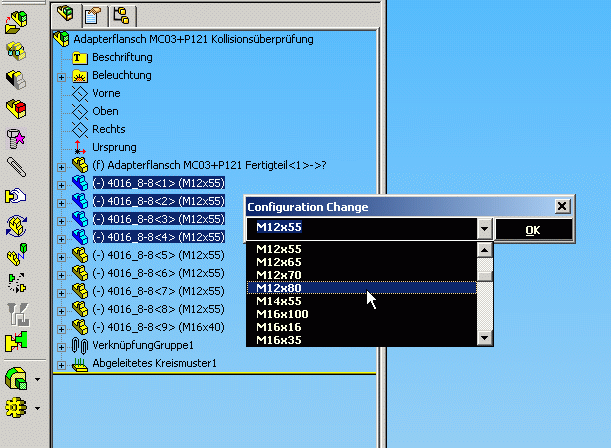Click the VerknüpfungGruppe1 paperclips icon

(80, 345)
